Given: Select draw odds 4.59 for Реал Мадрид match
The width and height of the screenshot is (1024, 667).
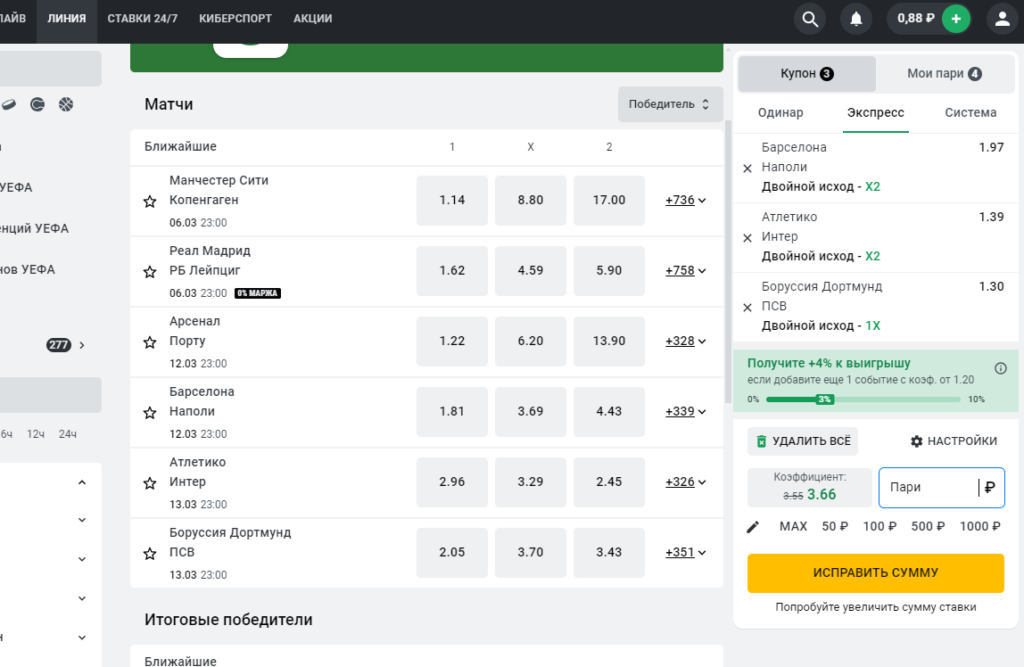Looking at the screenshot, I should (x=530, y=270).
